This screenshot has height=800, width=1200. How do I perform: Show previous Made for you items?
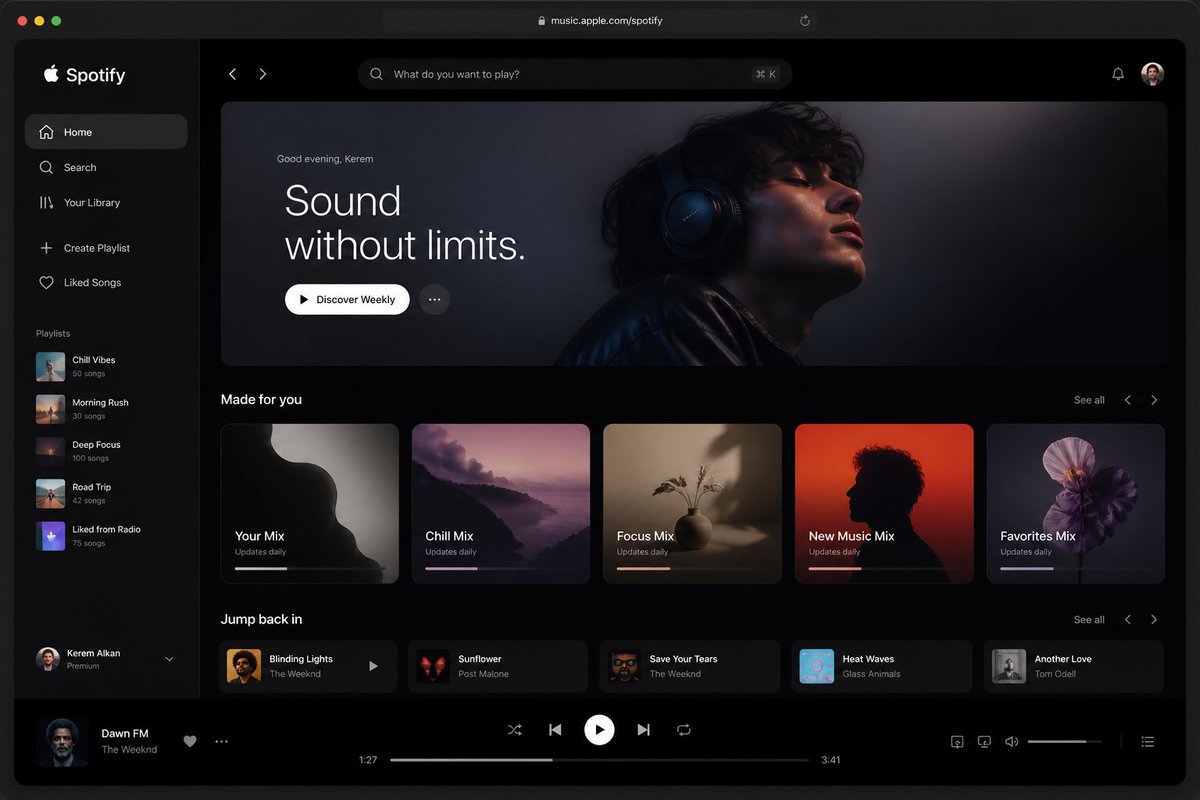[1128, 400]
